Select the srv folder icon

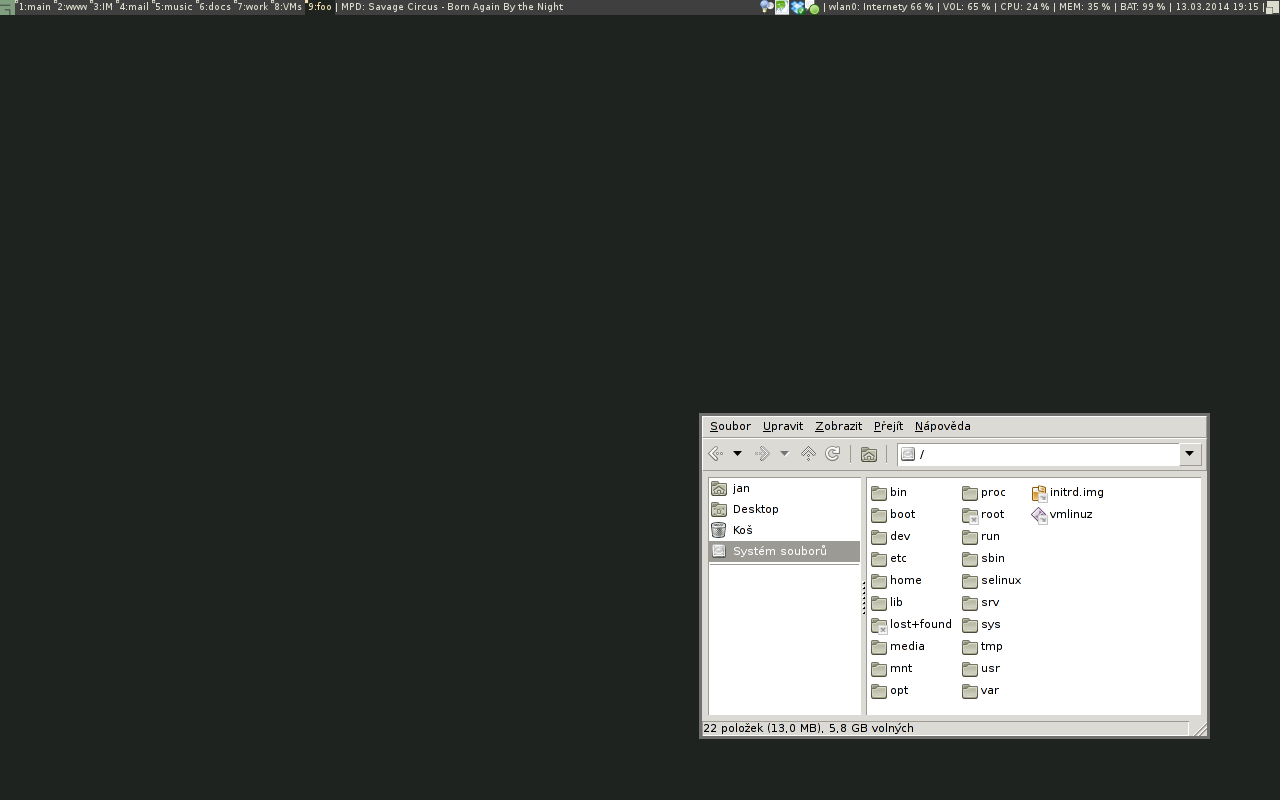[970, 602]
